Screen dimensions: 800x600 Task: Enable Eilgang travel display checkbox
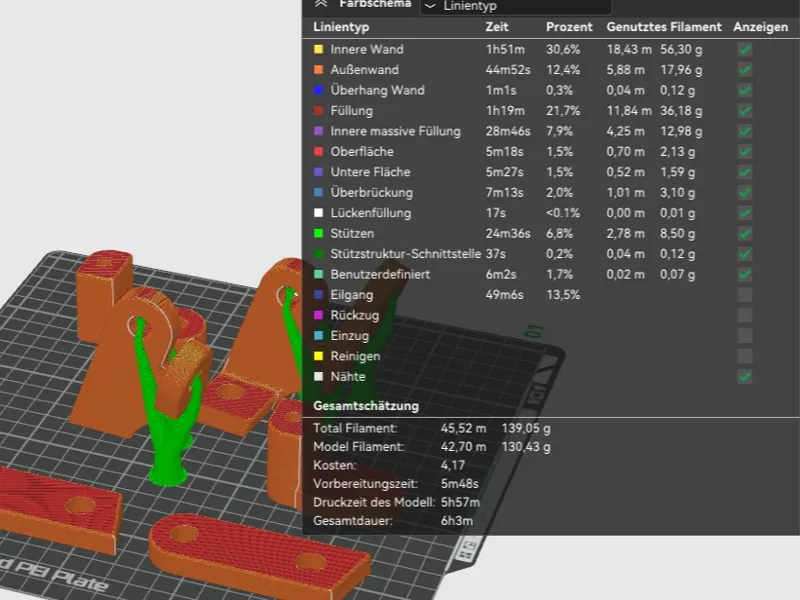[x=744, y=295]
